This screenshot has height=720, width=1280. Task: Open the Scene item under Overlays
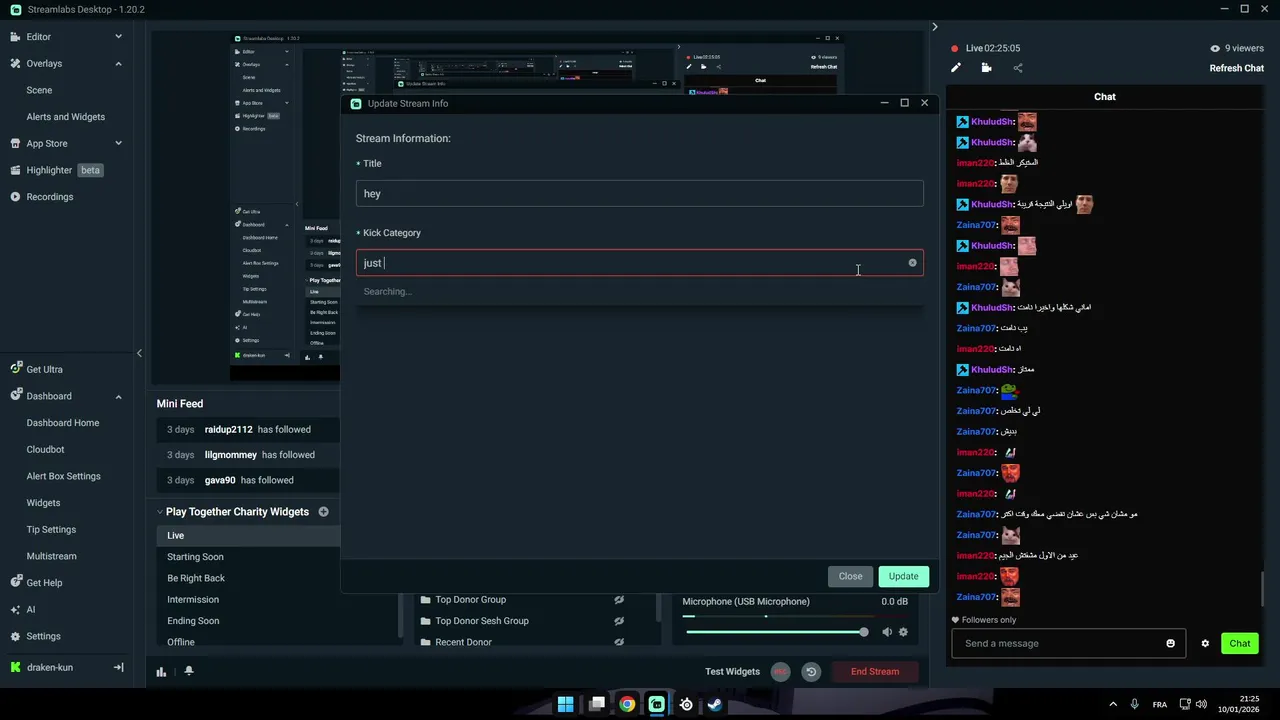[x=39, y=90]
